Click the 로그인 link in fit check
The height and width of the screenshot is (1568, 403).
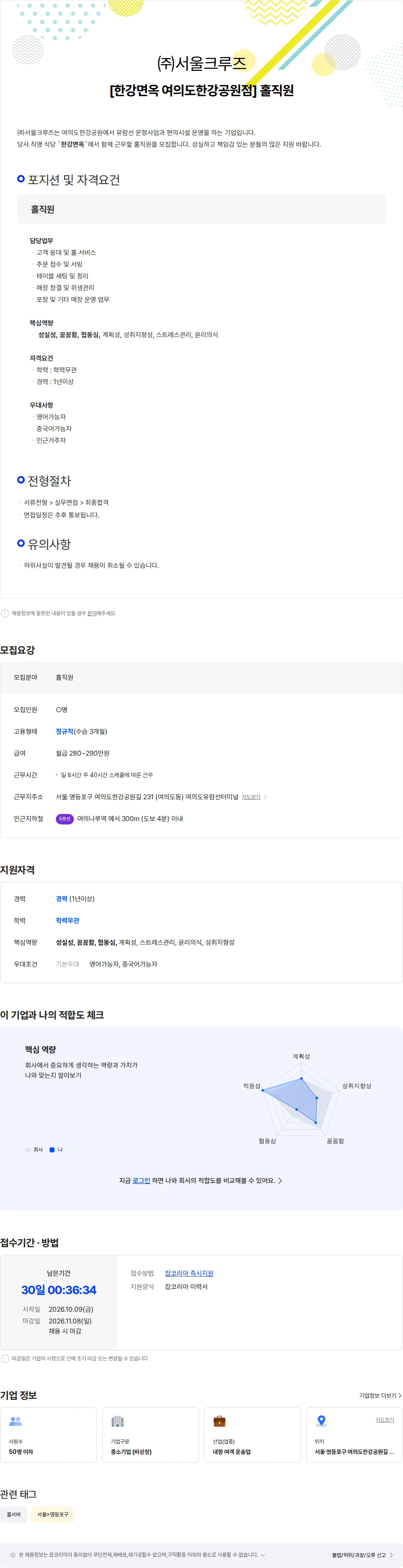tap(141, 1180)
